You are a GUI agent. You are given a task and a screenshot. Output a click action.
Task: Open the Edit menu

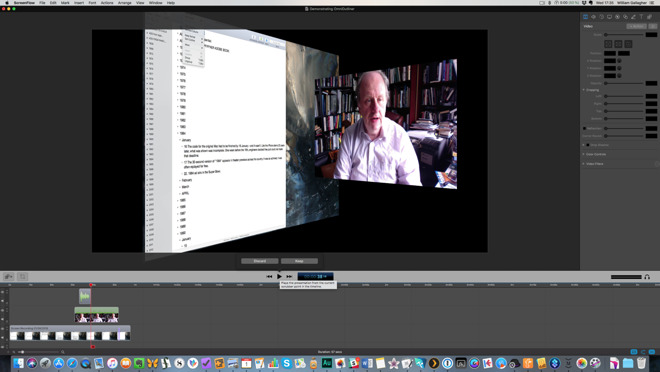(x=53, y=3)
